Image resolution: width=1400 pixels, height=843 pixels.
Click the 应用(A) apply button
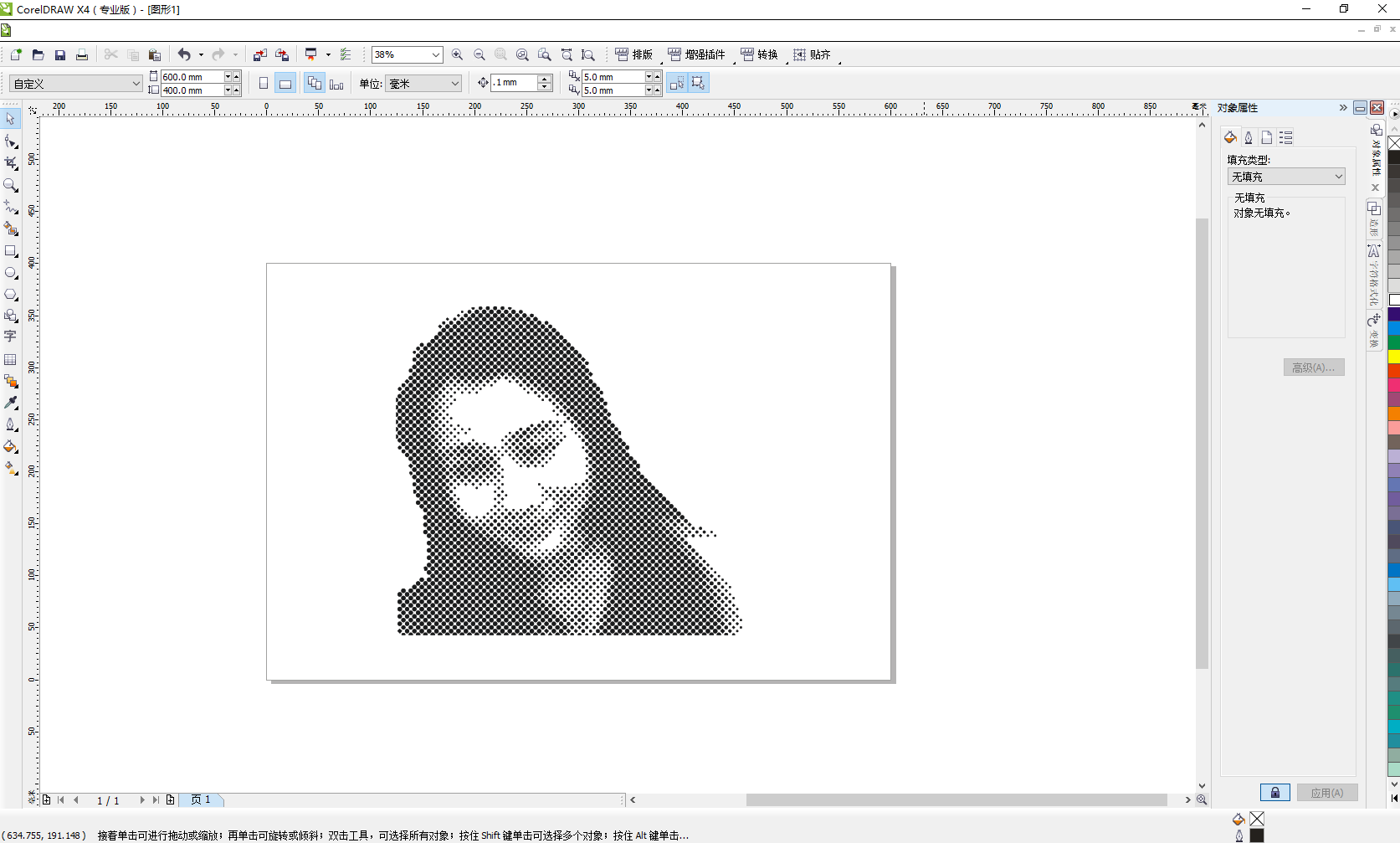(1327, 793)
